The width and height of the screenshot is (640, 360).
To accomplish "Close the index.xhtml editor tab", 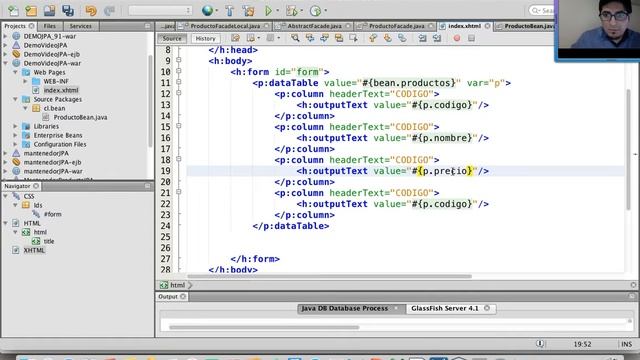I will 487,26.
